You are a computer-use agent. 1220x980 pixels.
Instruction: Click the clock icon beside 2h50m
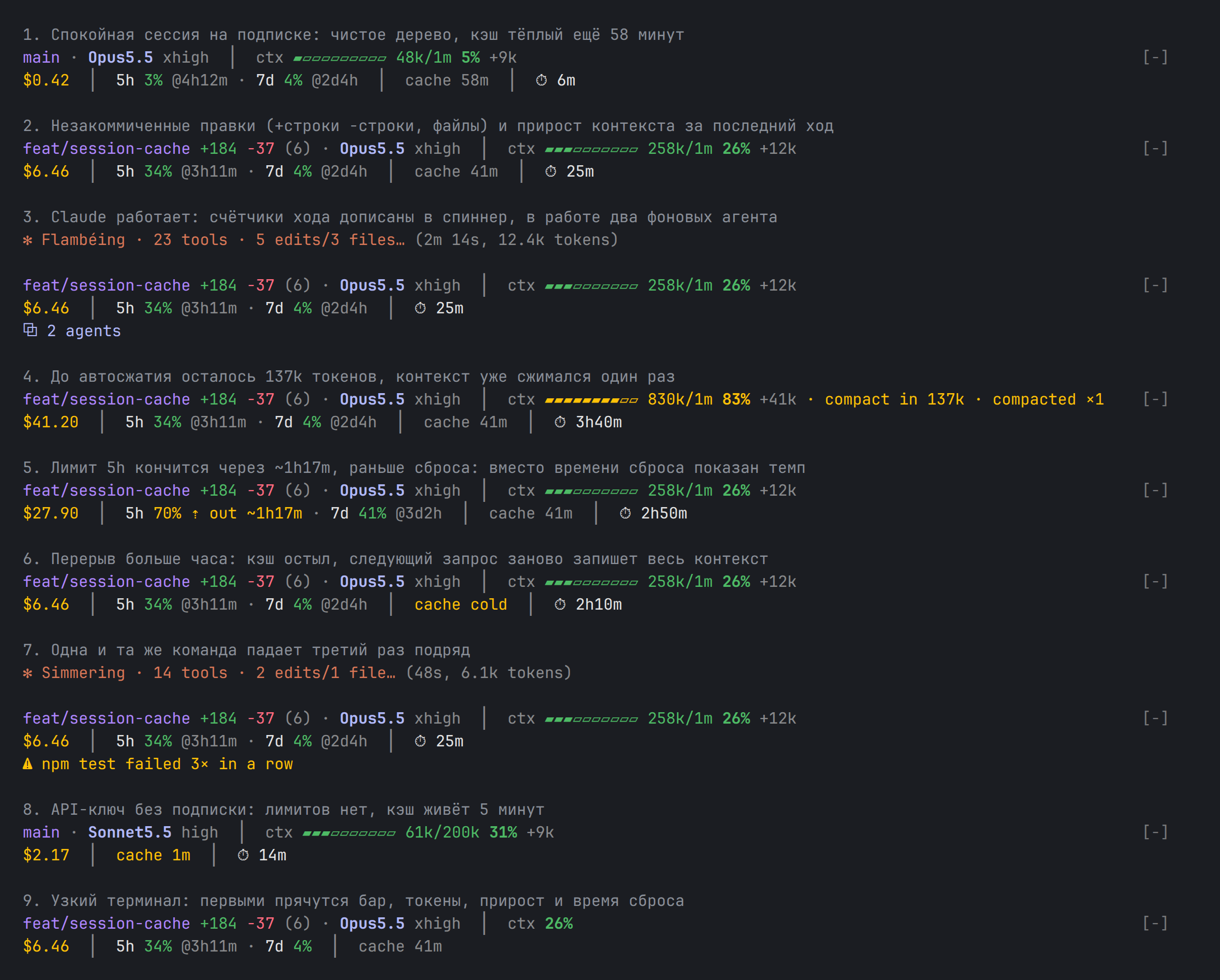pos(626,513)
